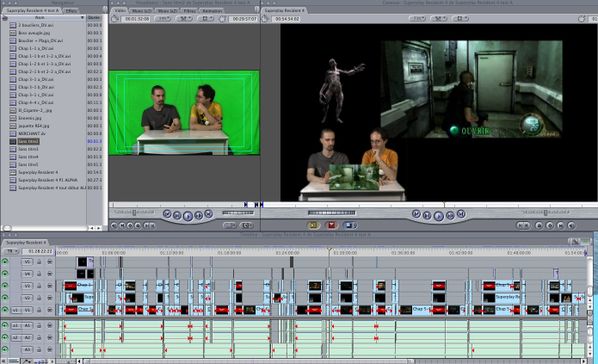The image size is (598, 364).
Task: Toggle Auto Select on track V2
Action: [50, 298]
